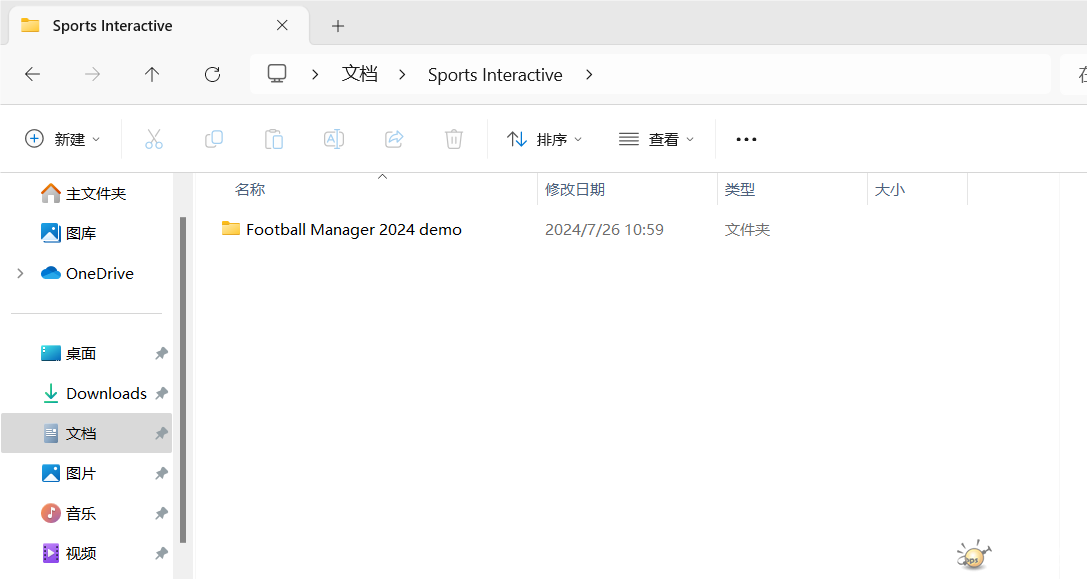
Task: Click the date 2024/7/26 10:59
Action: click(604, 230)
